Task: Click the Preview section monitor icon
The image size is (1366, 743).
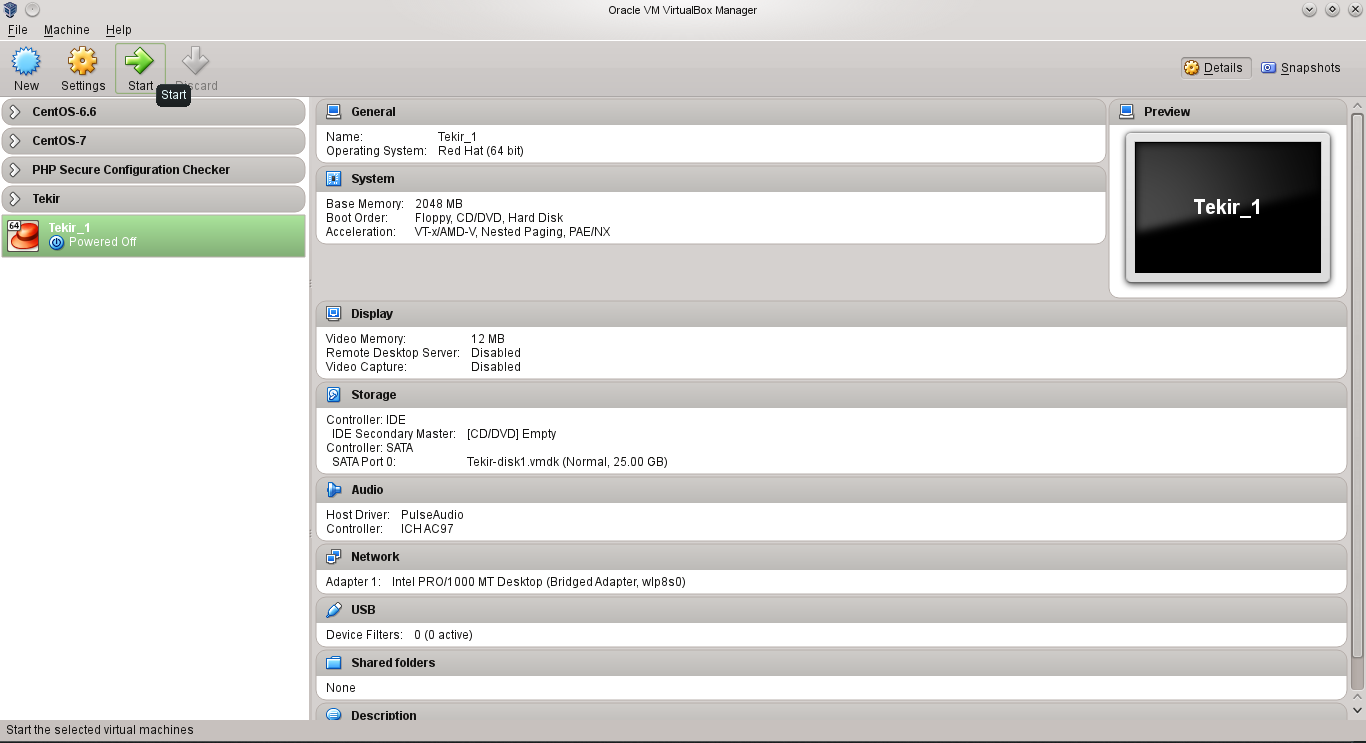Action: [1127, 112]
